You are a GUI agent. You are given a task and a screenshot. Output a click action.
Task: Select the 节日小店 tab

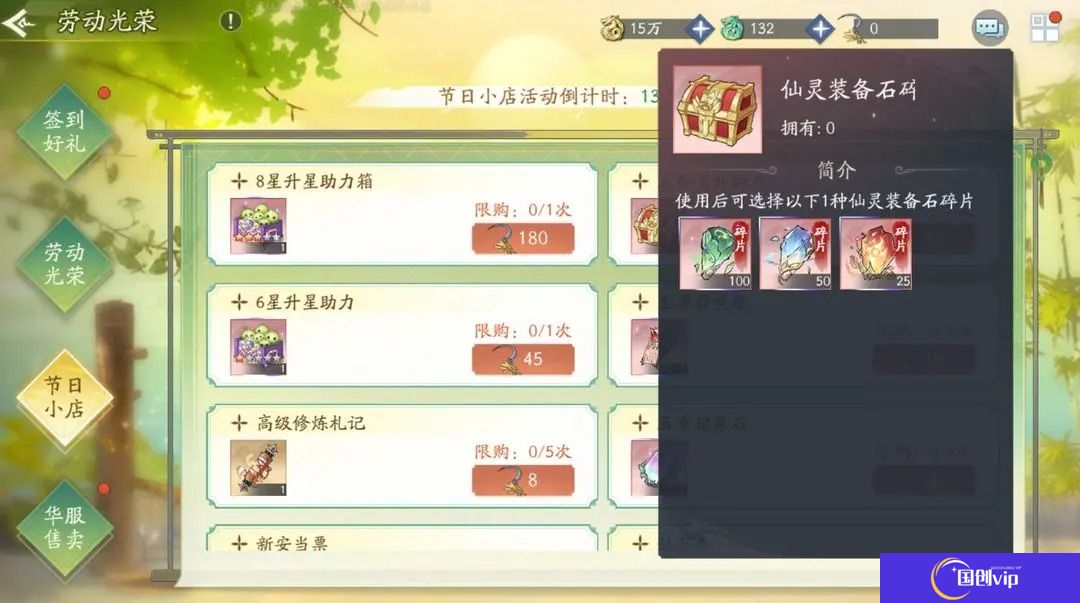[65, 397]
